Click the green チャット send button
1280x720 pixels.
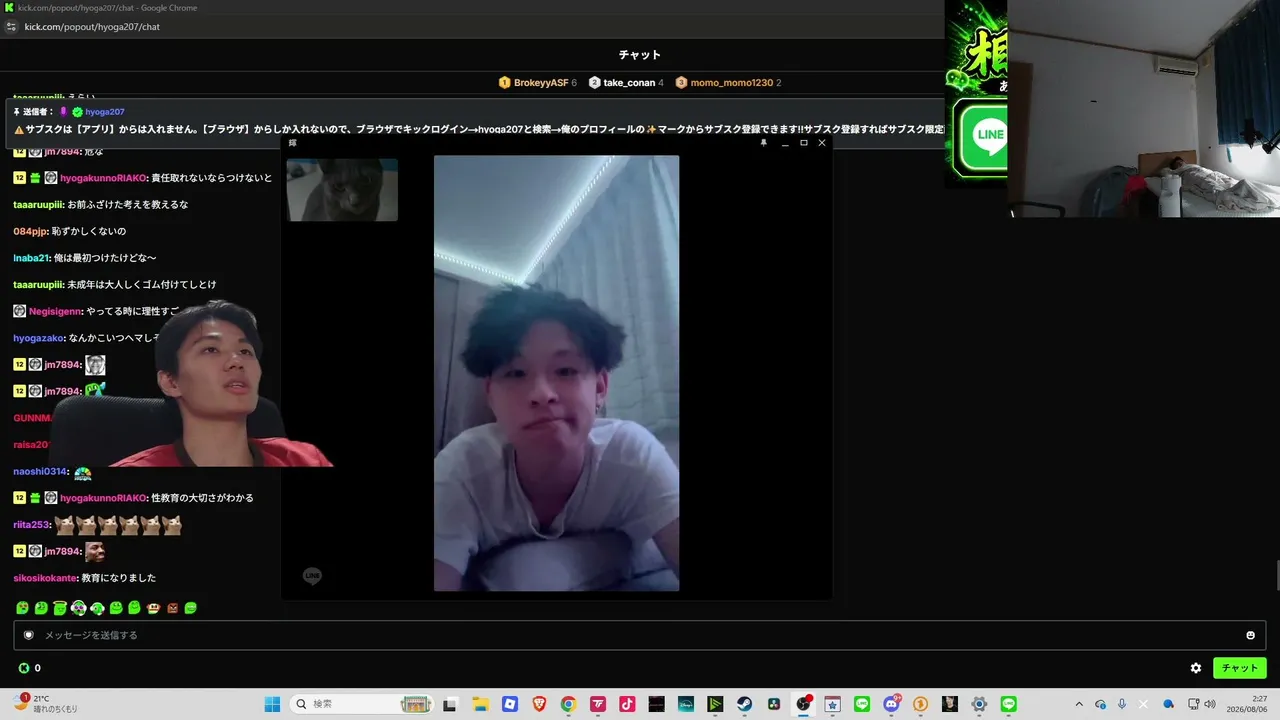click(x=1239, y=668)
